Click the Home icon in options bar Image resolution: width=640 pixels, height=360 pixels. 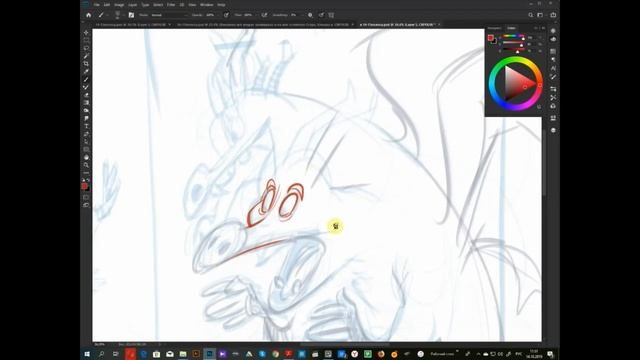[89, 15]
